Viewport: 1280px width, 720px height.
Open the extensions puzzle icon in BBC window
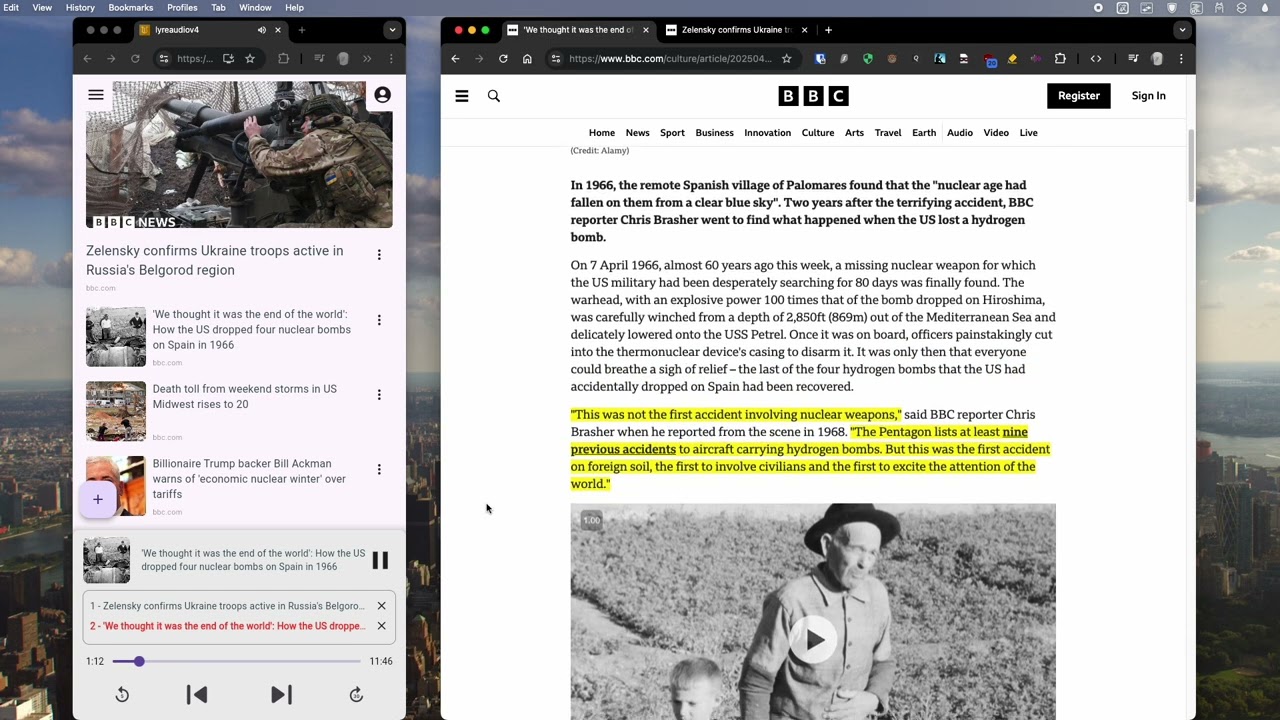pos(1060,59)
